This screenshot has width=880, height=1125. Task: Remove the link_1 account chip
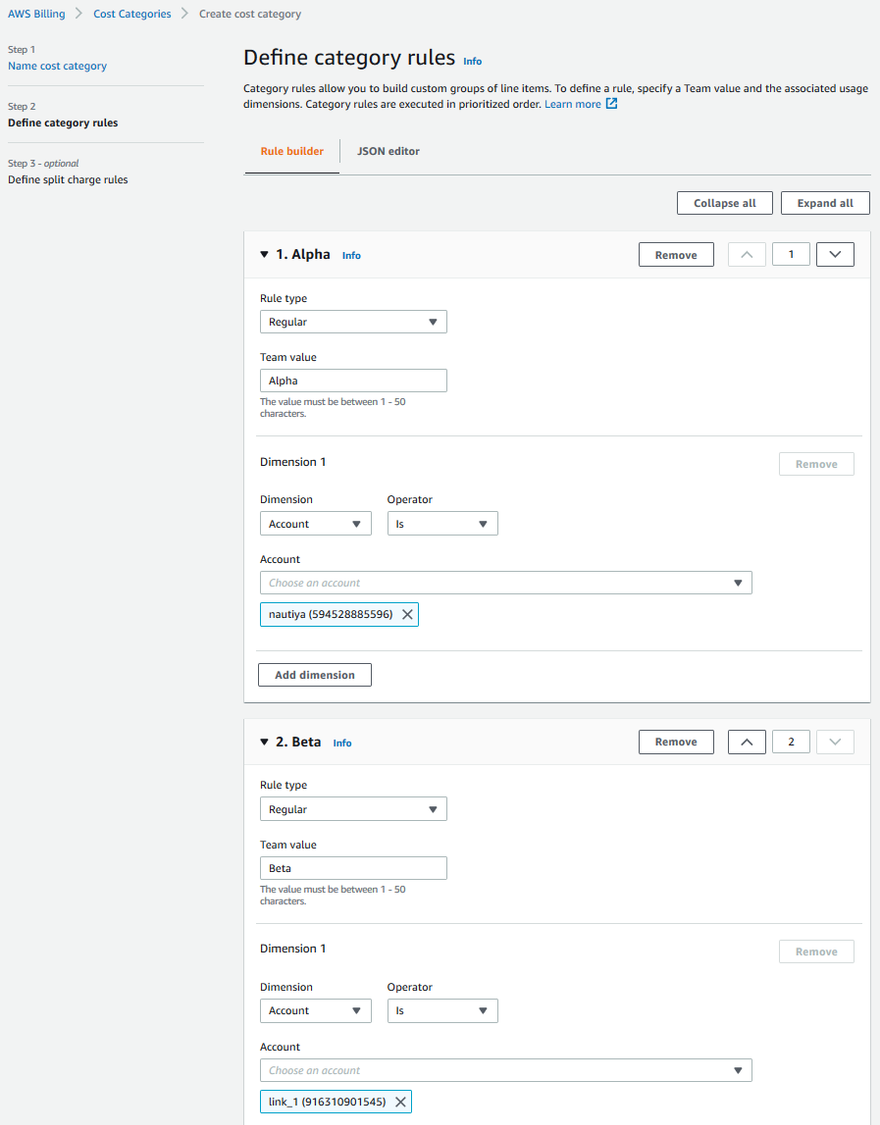pos(400,1102)
